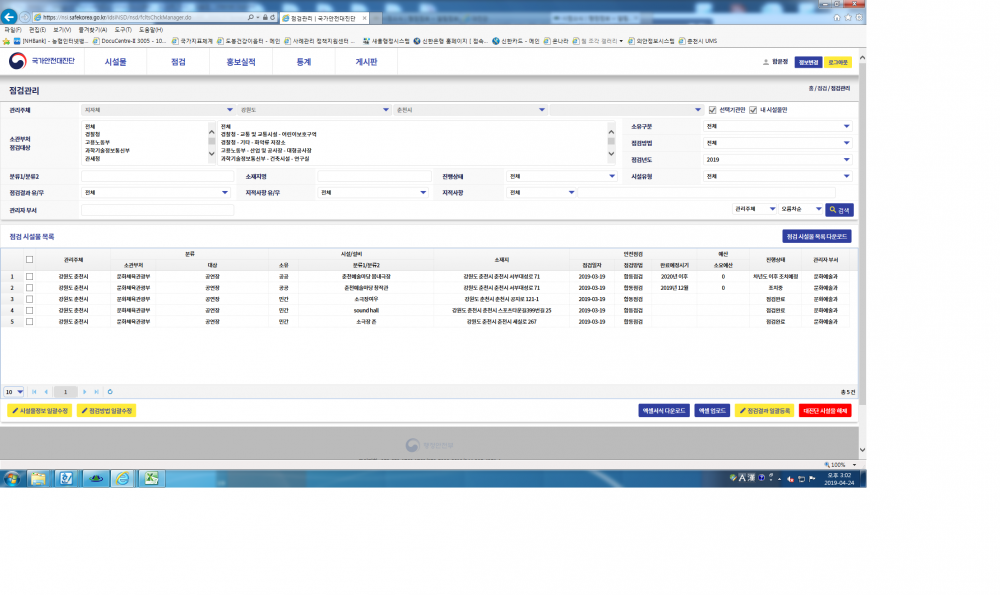Viewport: 1000px width, 595px height.
Task: Click the user profile icon near 로그아웃
Action: click(x=765, y=62)
